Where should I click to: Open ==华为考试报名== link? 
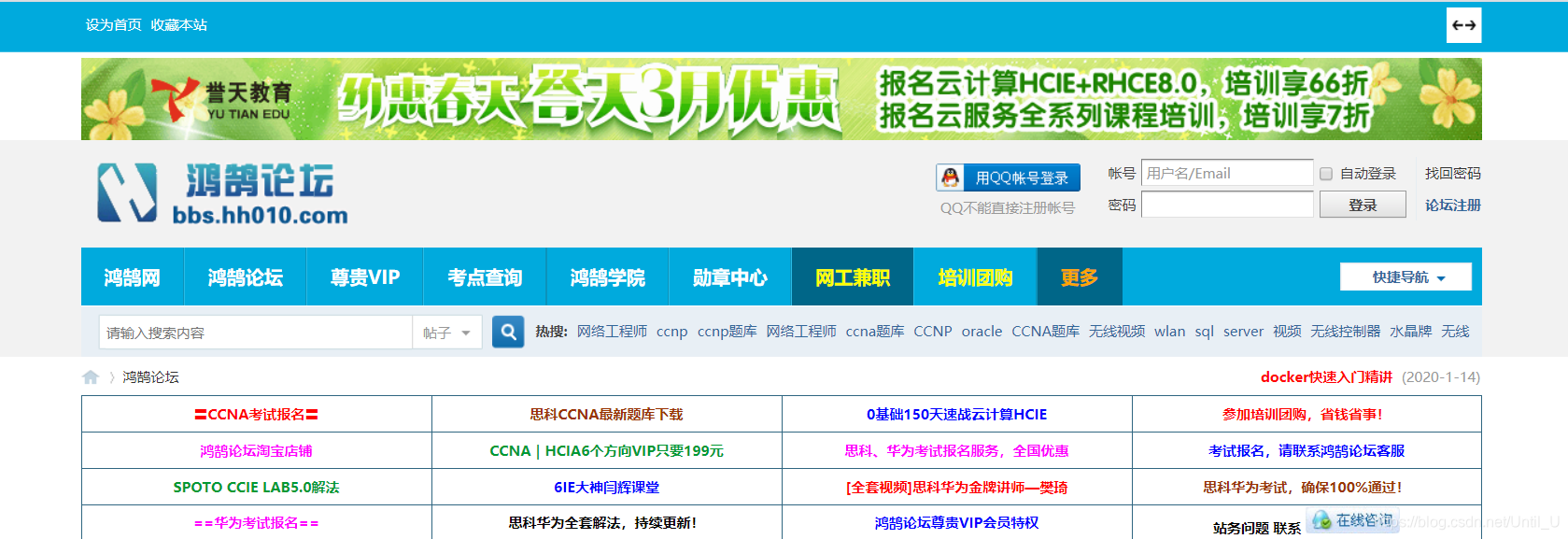point(257,523)
